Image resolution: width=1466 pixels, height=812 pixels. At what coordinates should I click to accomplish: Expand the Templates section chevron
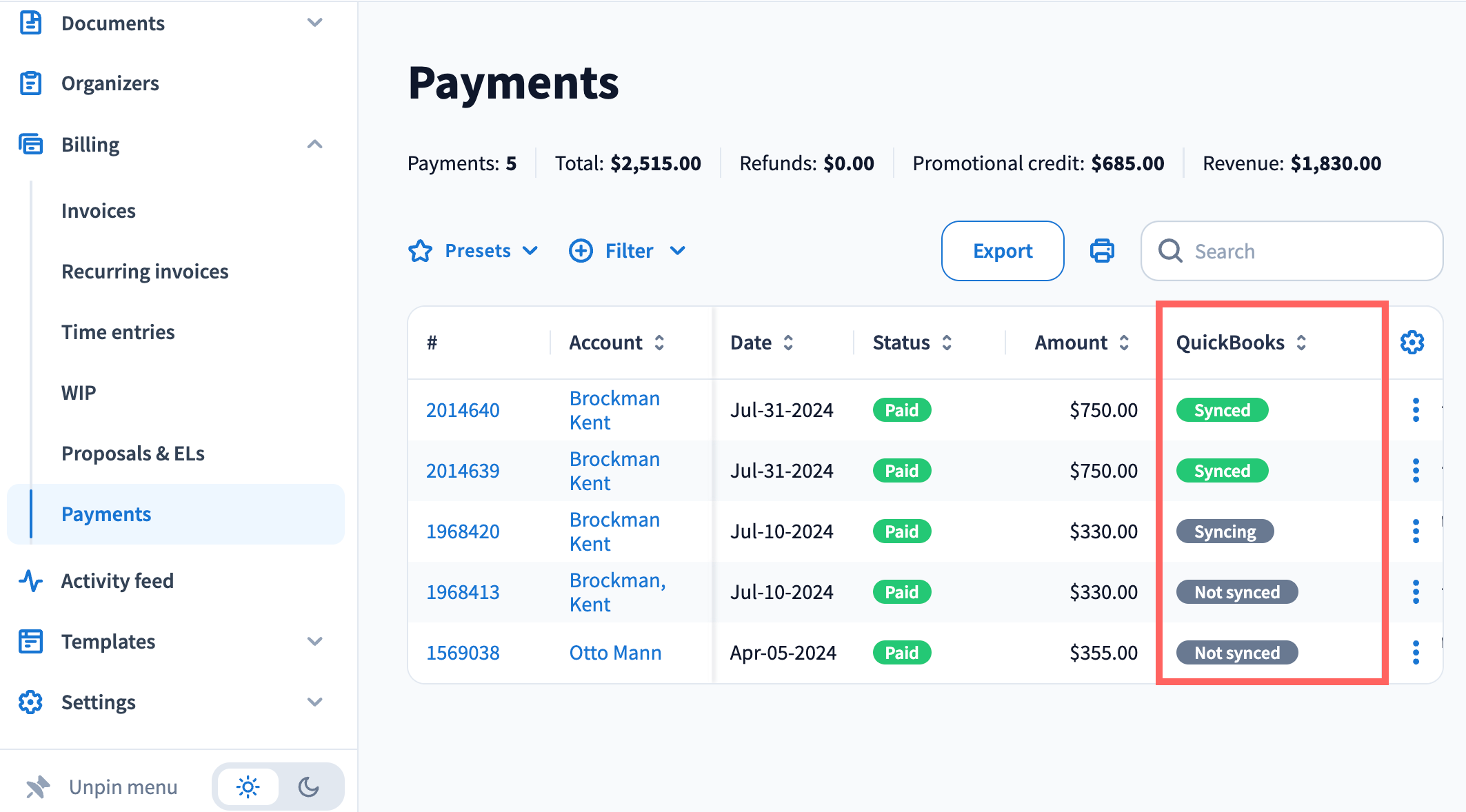click(314, 642)
